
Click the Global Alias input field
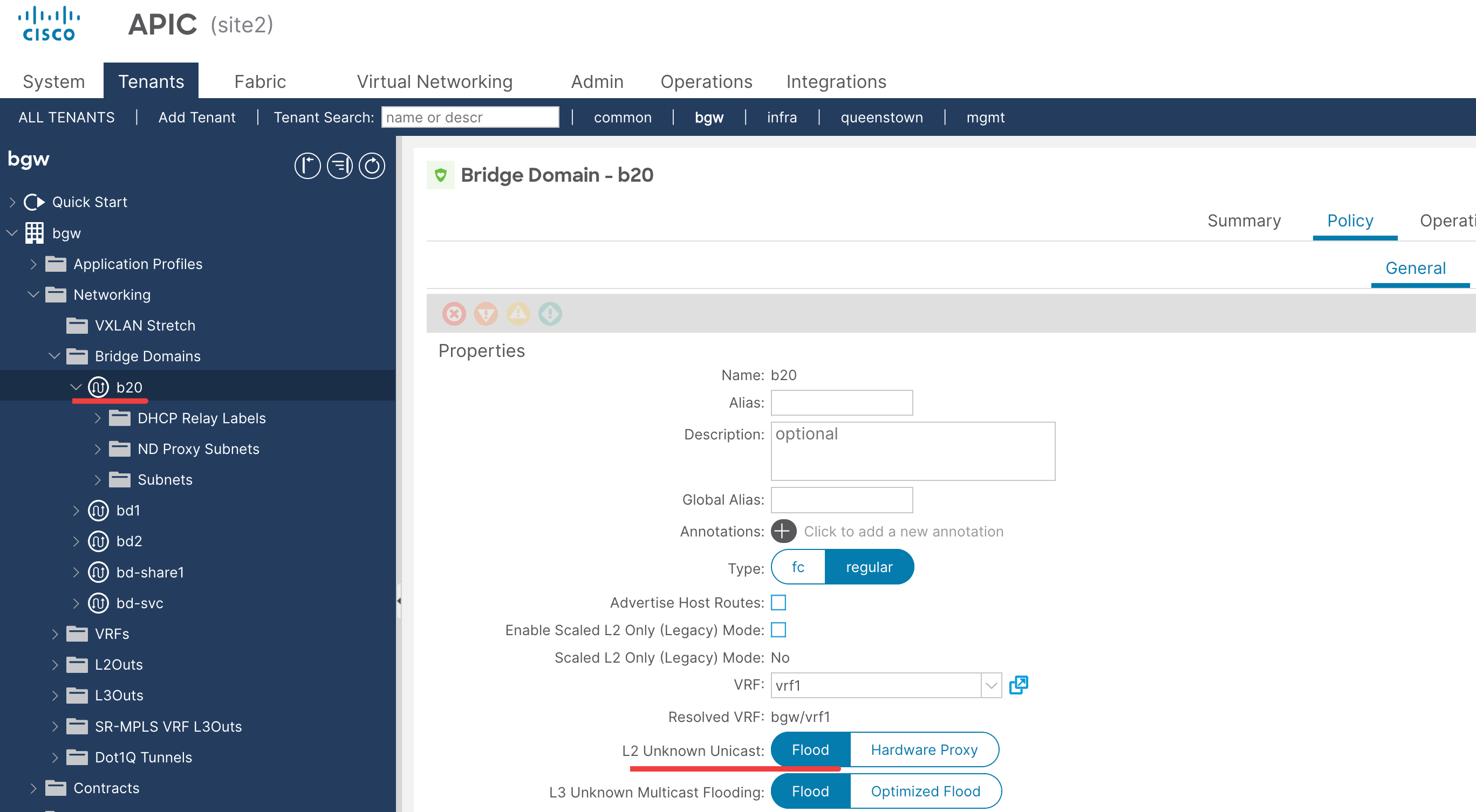tap(842, 500)
